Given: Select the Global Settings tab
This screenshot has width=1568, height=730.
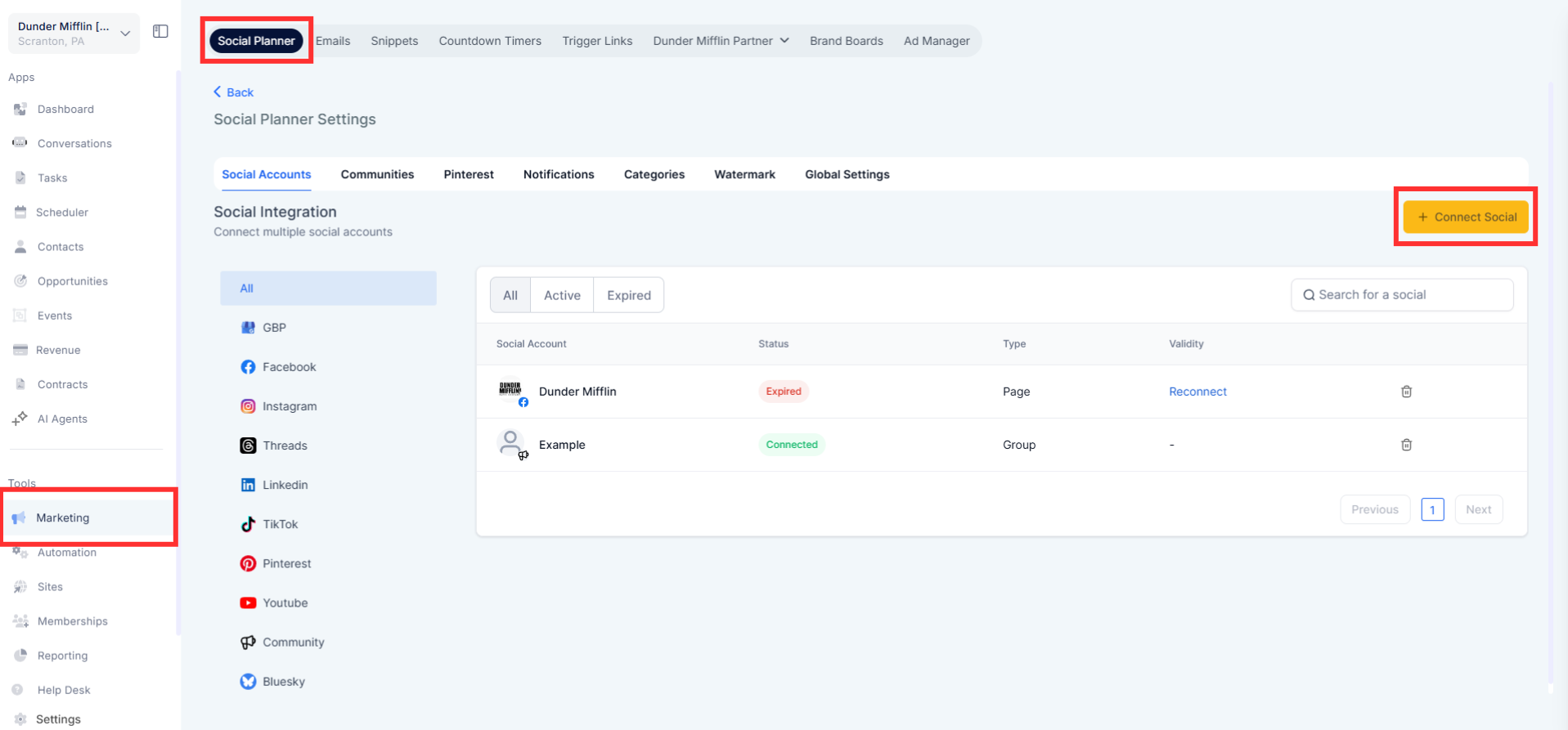Looking at the screenshot, I should point(847,174).
